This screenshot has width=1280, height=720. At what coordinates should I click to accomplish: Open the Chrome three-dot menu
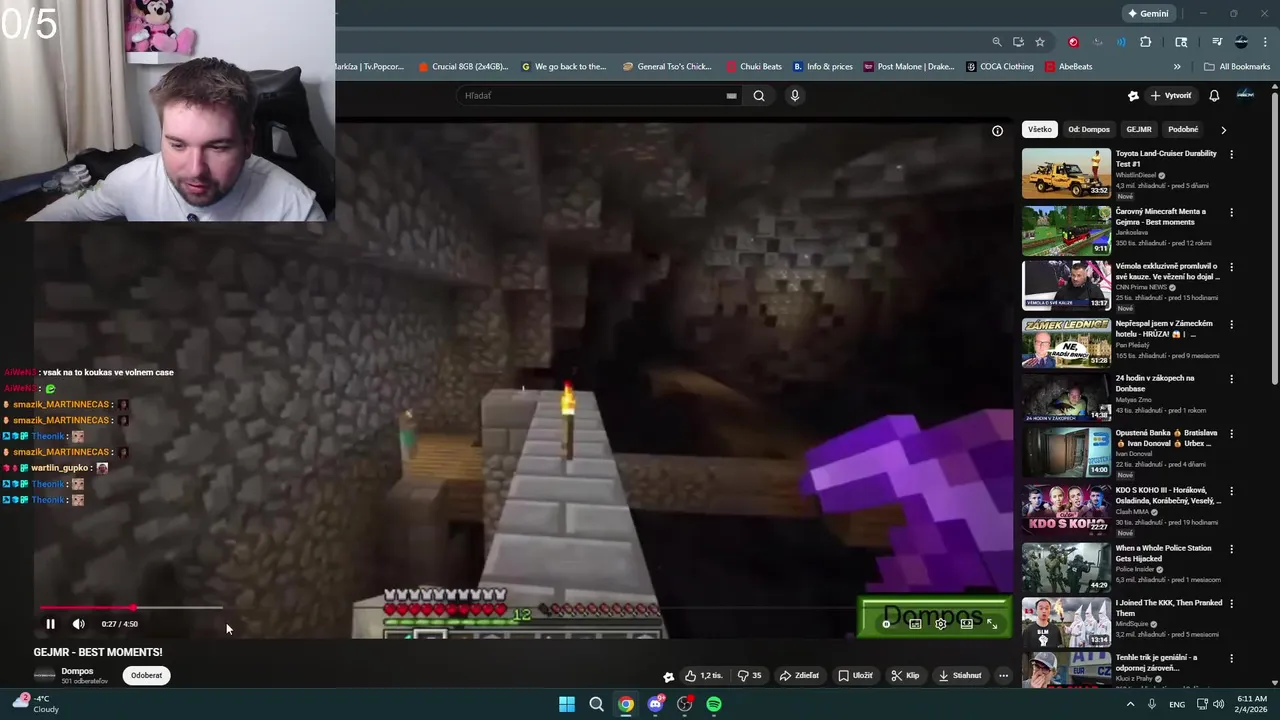[1265, 42]
